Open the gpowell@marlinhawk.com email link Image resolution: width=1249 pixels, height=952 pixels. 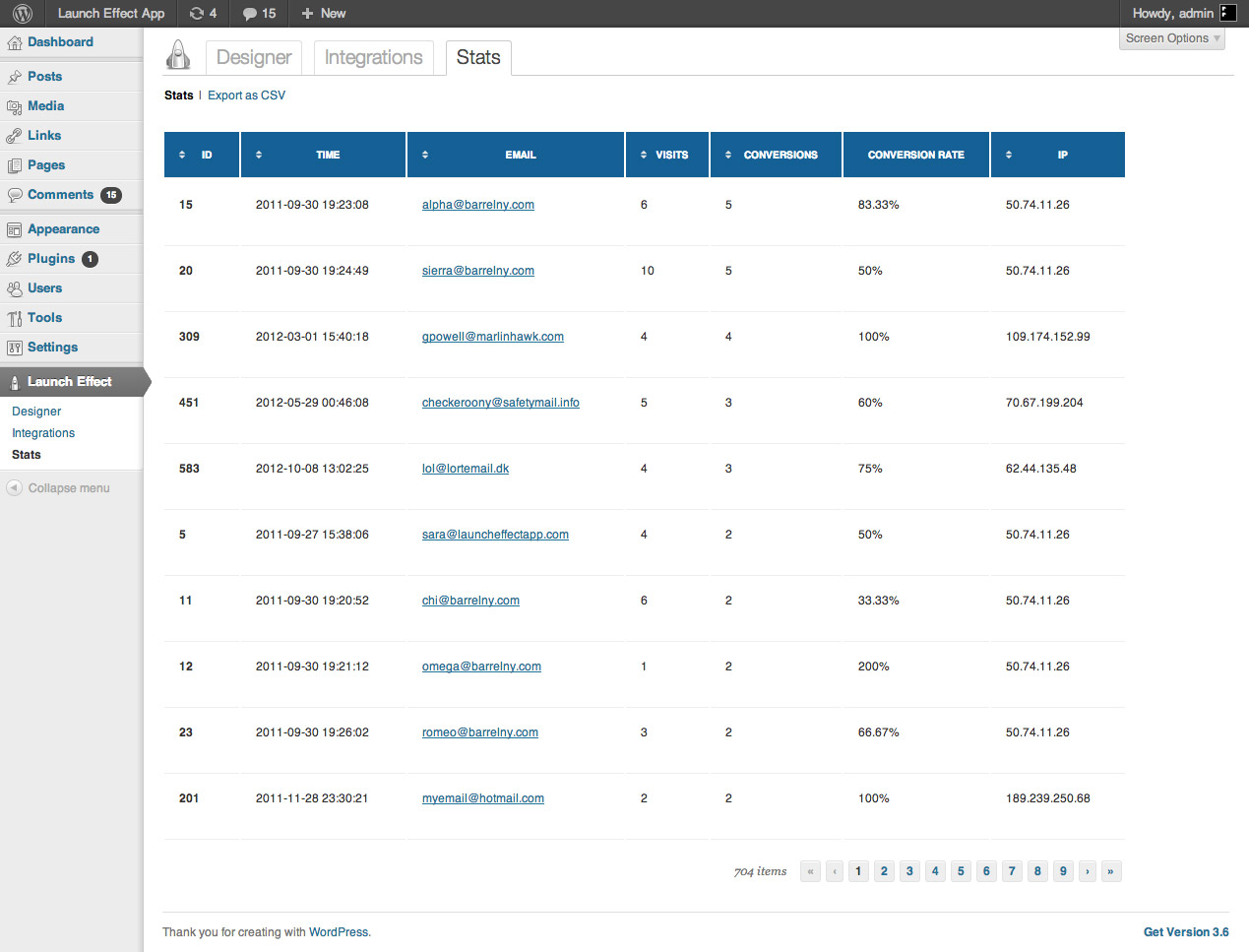coord(493,337)
